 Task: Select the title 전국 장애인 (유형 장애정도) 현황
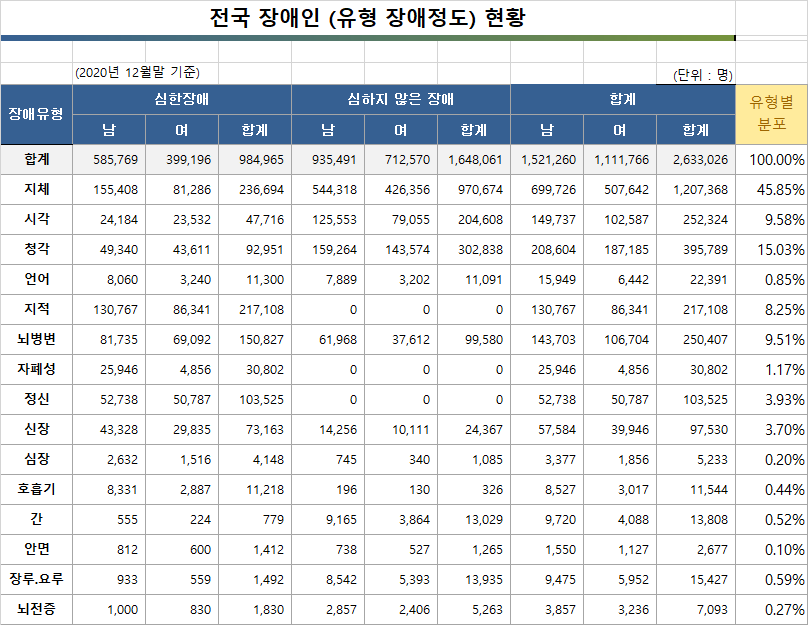(x=367, y=18)
